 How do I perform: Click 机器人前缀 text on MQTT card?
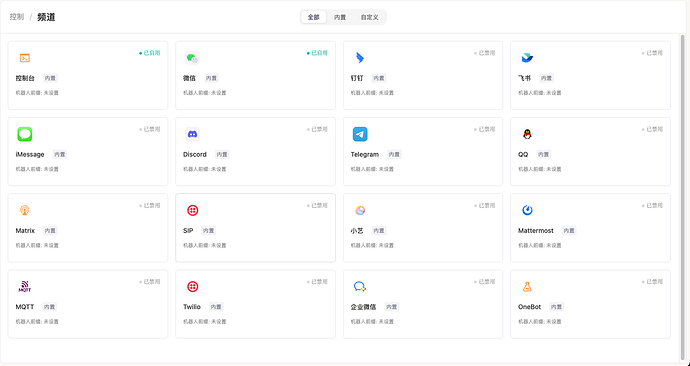click(x=37, y=322)
